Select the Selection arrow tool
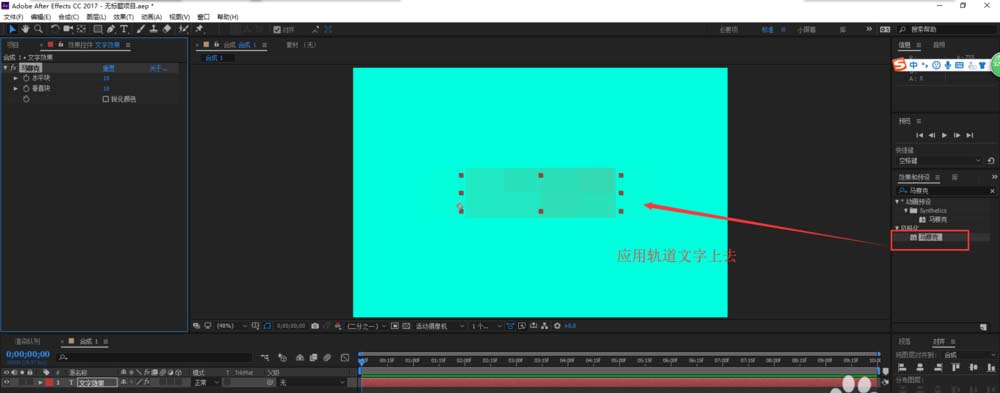This screenshot has width=1000, height=393. 13,29
